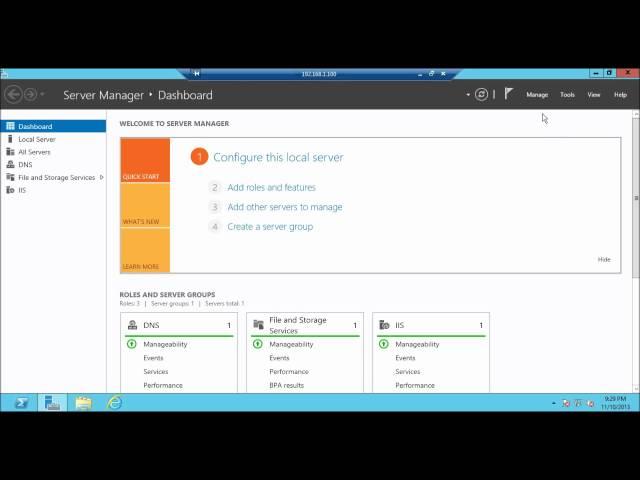Click Server Manager taskbar icon

(52, 403)
